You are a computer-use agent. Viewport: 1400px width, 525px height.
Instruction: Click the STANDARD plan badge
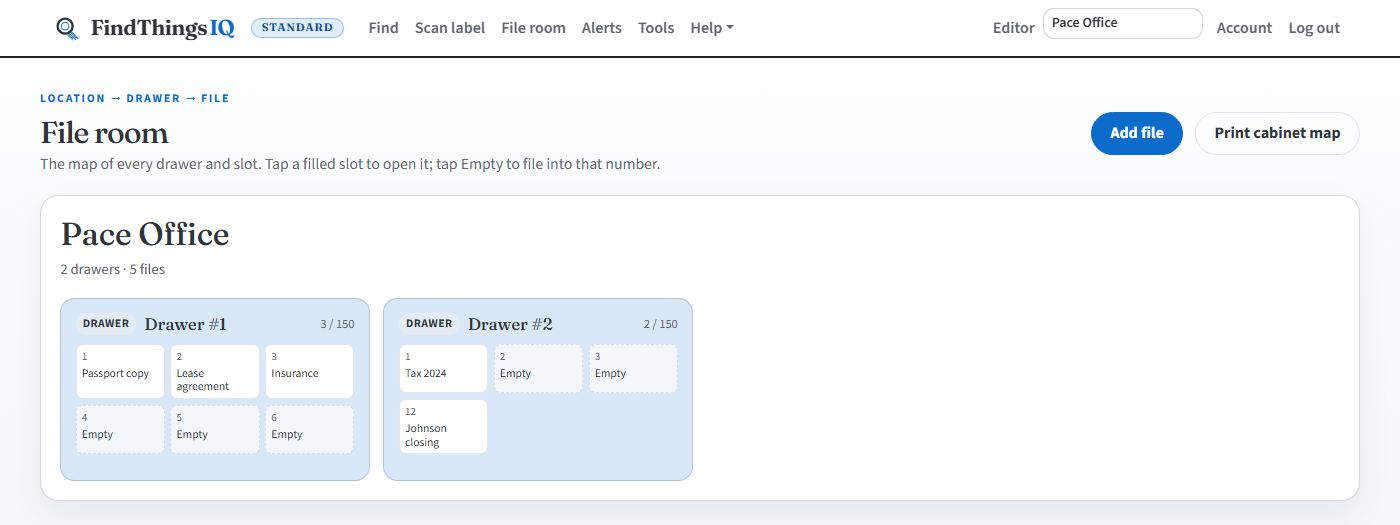(297, 28)
